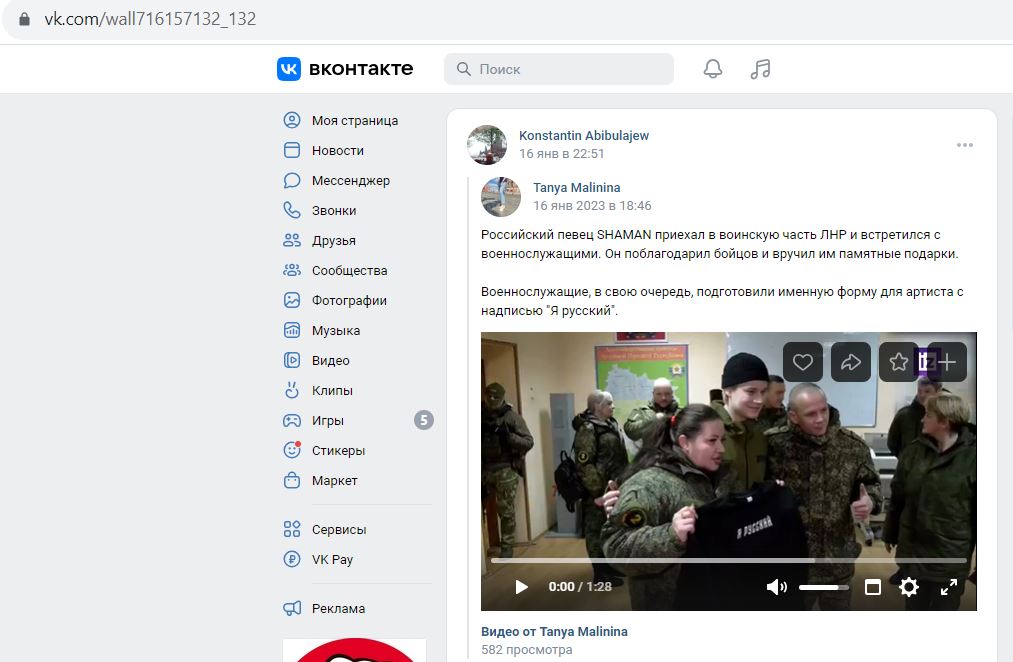Click the 0:00 / 1:28 video time display

tap(580, 586)
